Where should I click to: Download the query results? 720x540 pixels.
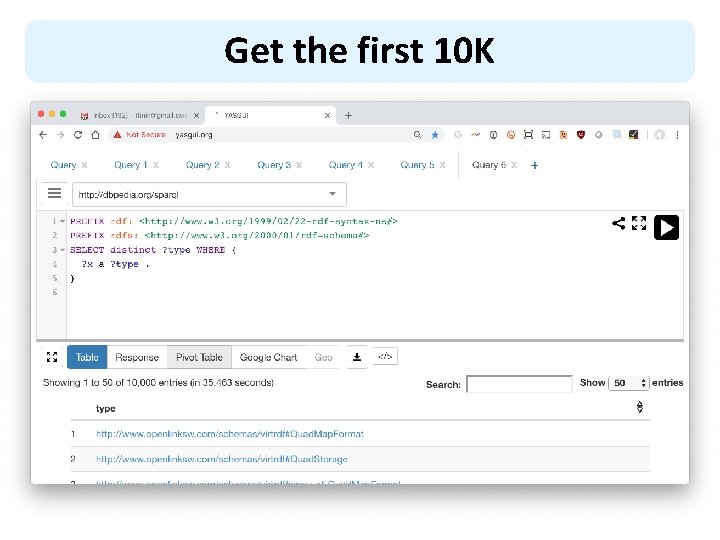click(357, 357)
